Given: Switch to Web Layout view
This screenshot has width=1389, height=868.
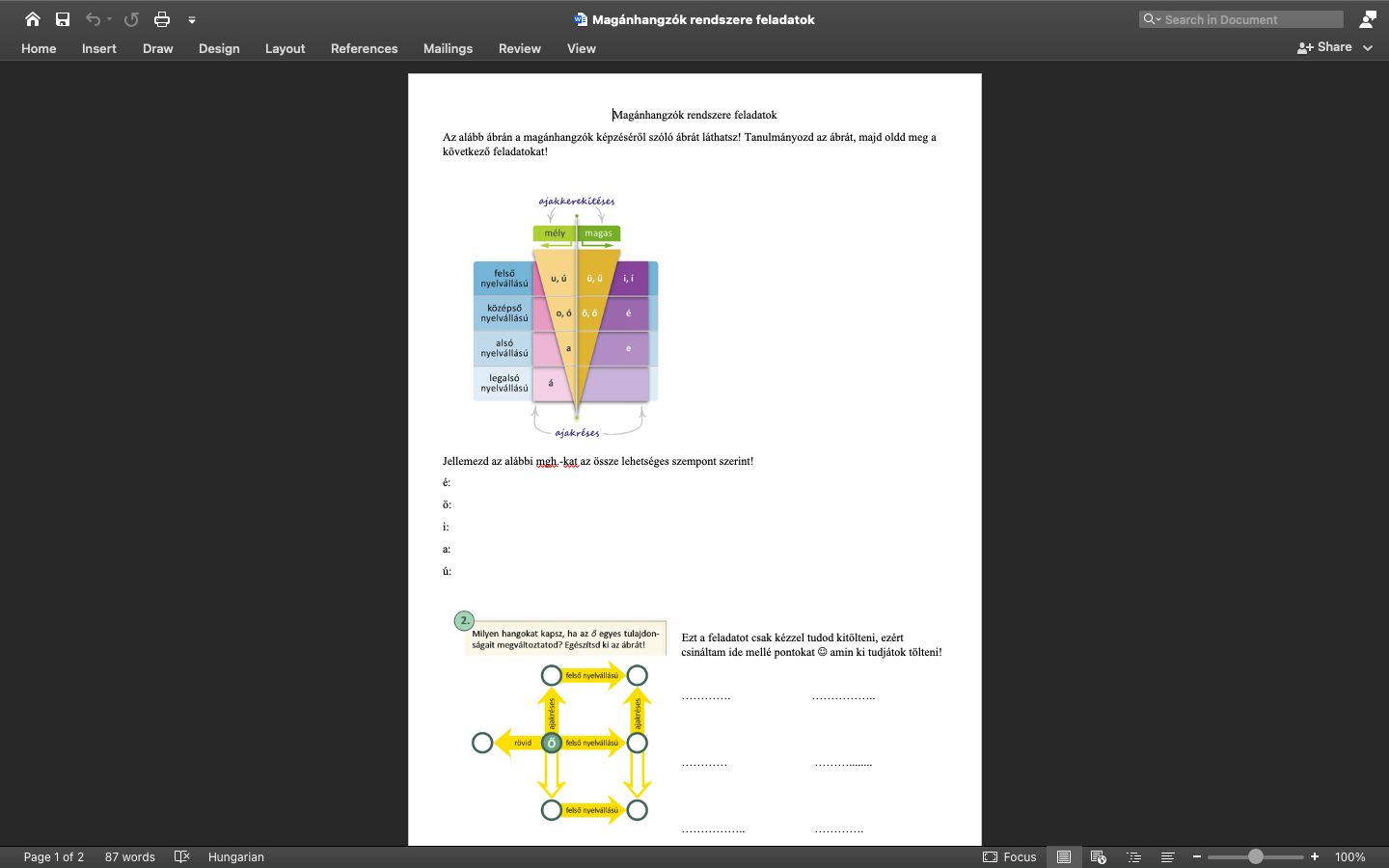Looking at the screenshot, I should tap(1098, 856).
